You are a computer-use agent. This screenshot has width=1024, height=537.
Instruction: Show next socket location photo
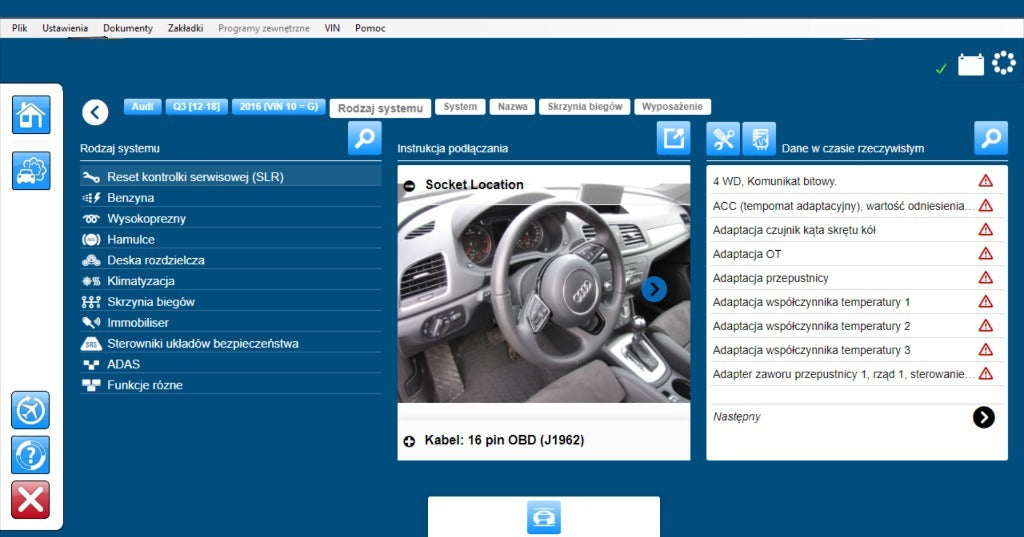tap(654, 289)
